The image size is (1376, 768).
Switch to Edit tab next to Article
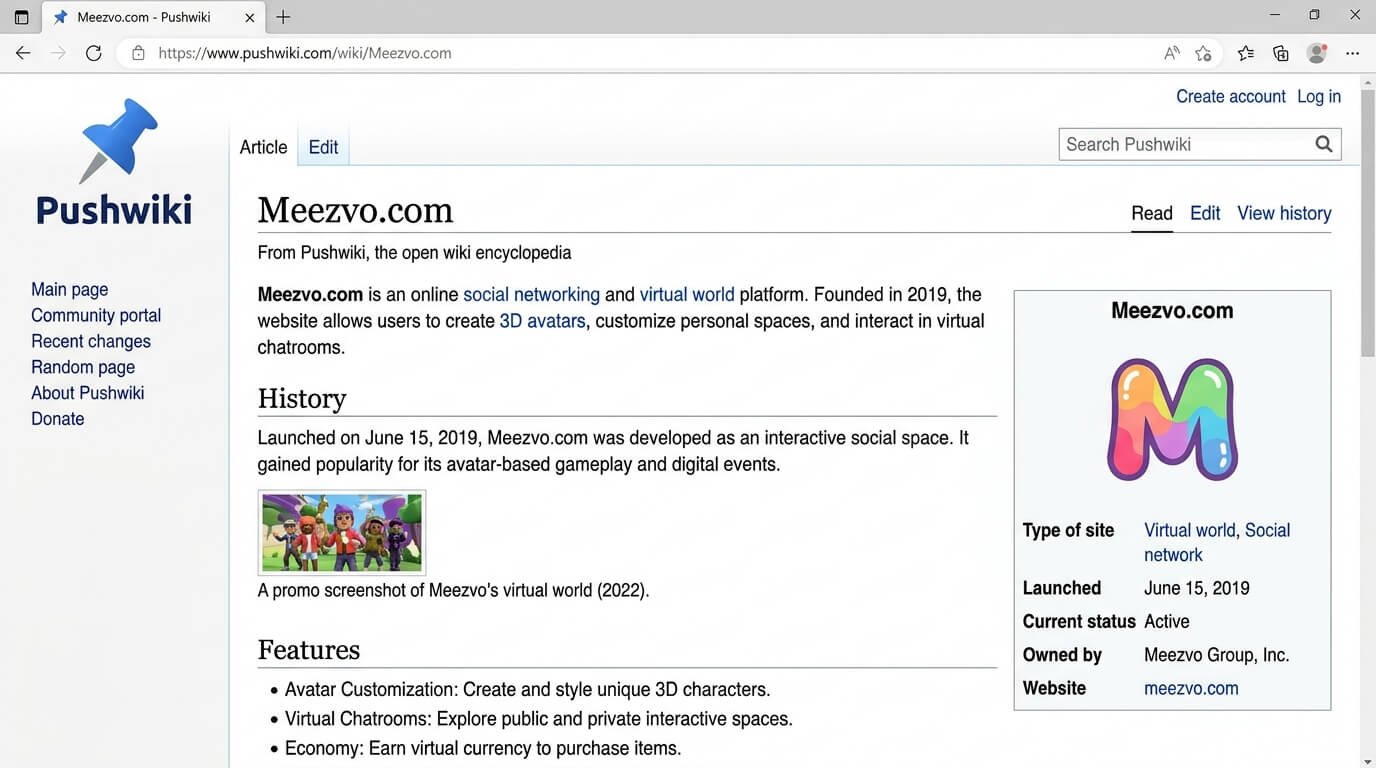coord(323,147)
